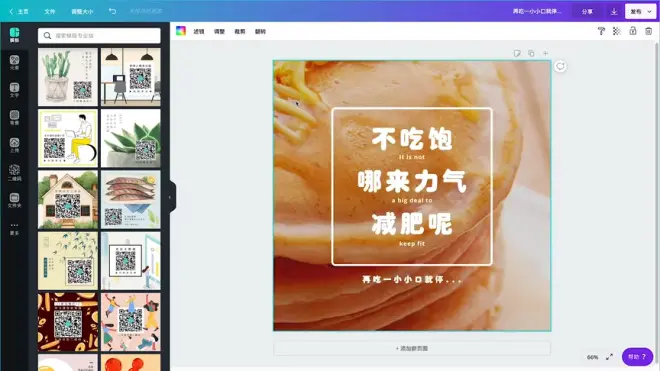This screenshot has height=371, width=660.
Task: Select the fish illustration QR template
Action: [x=131, y=200]
